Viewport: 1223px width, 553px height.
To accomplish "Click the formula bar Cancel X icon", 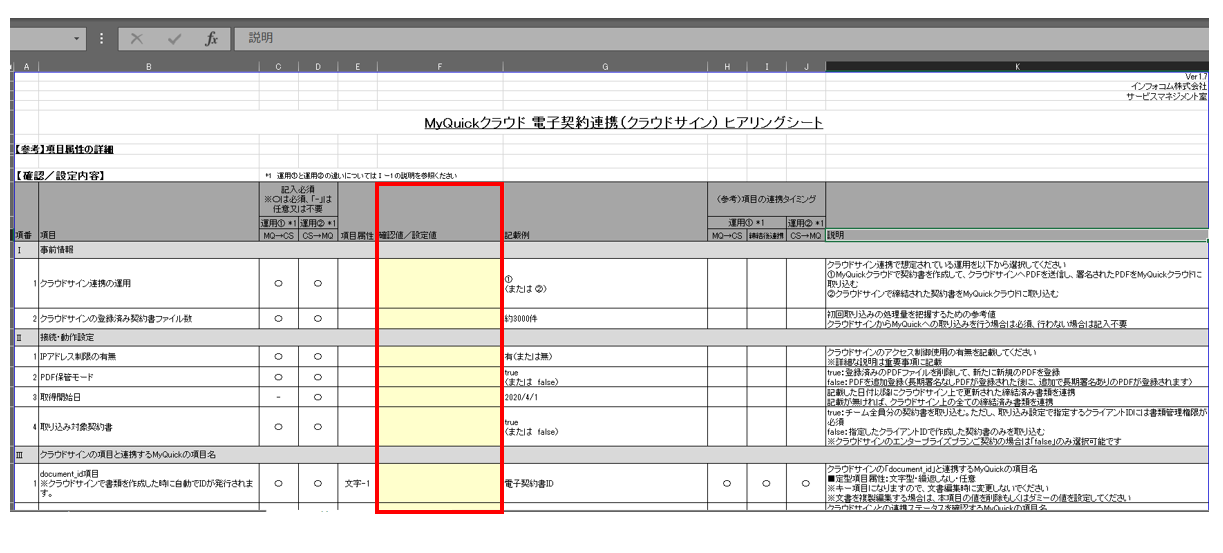I will click(137, 39).
